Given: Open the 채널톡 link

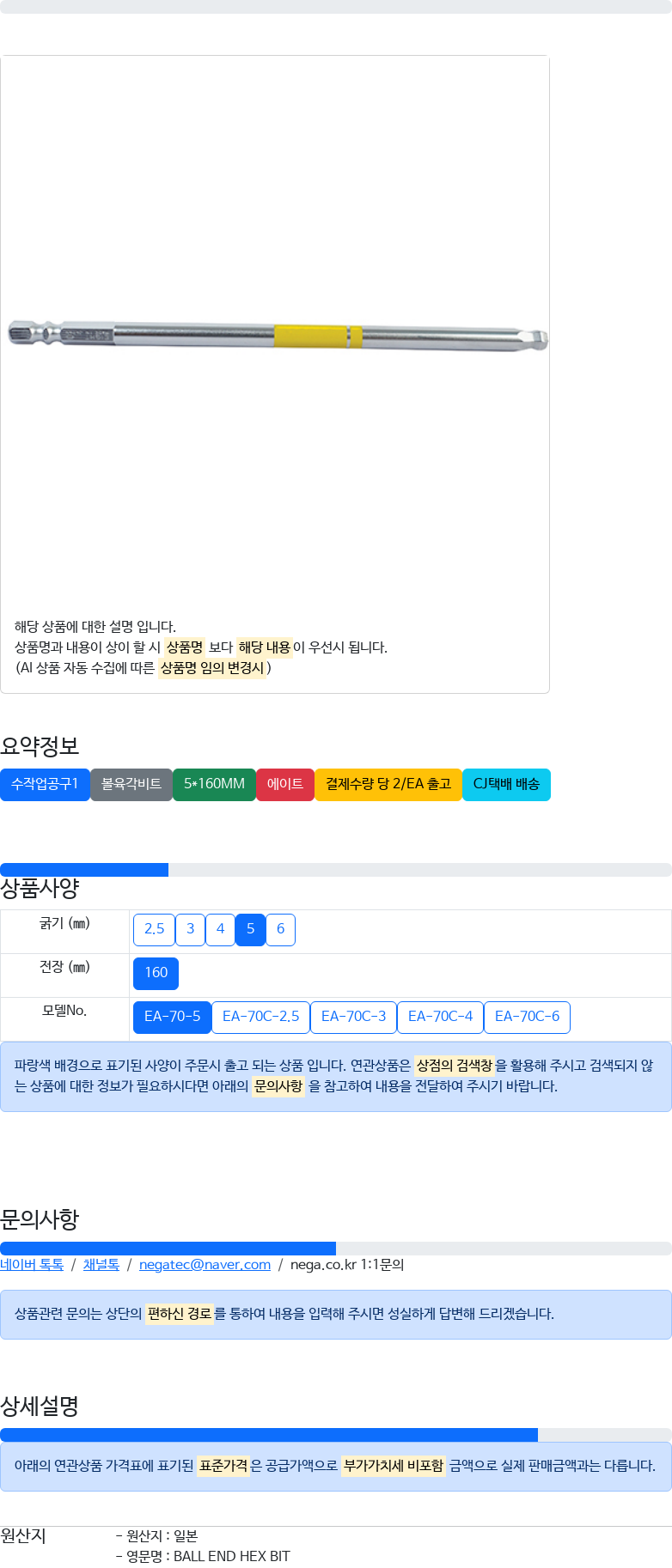Looking at the screenshot, I should [x=101, y=1265].
